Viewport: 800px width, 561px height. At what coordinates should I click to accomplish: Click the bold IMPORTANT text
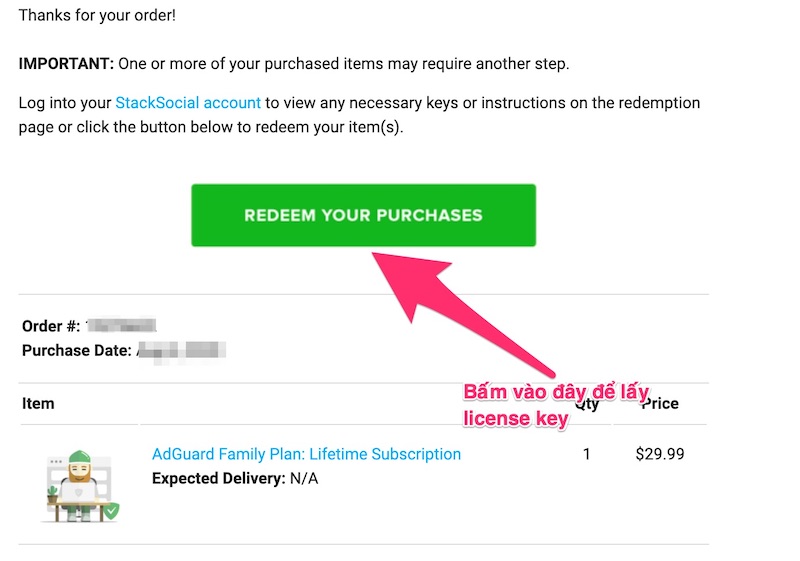coord(66,64)
